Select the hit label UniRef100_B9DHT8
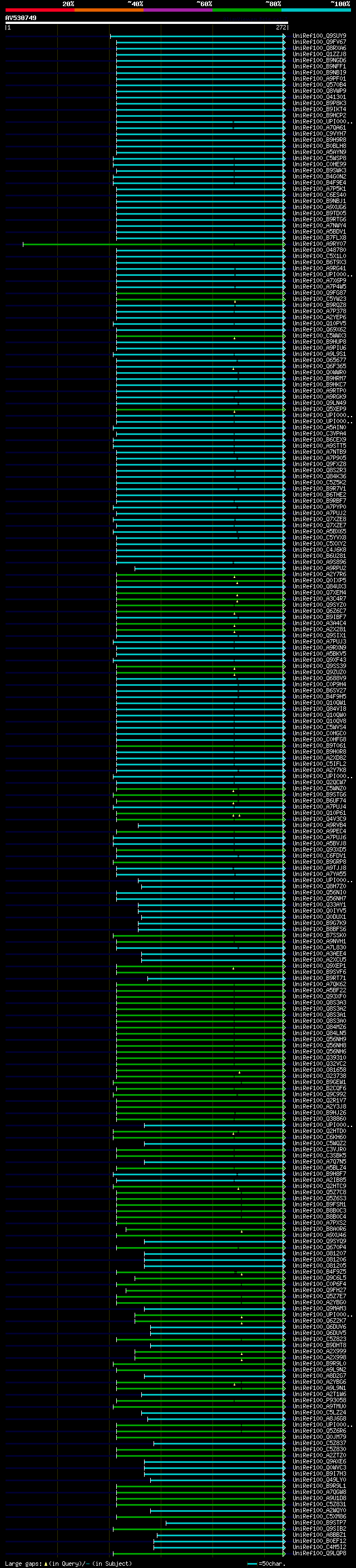 [x=319, y=1344]
